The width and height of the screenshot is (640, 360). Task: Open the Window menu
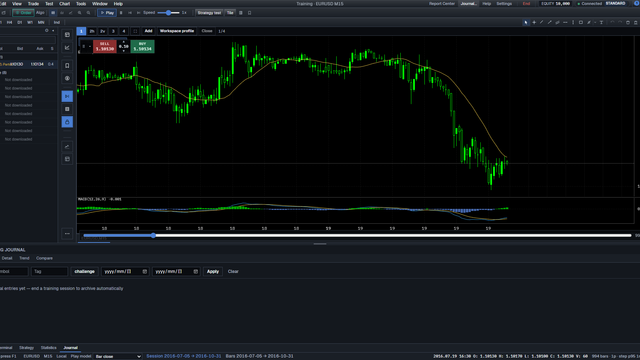tap(100, 4)
